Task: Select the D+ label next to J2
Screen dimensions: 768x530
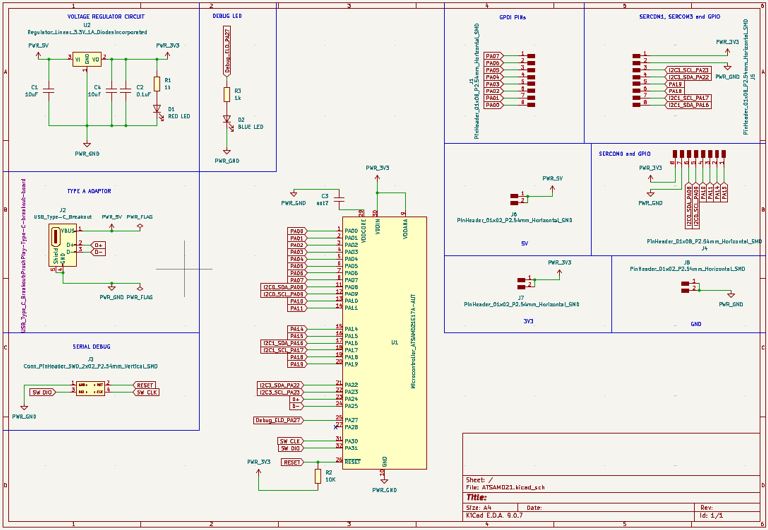Action: [98, 245]
